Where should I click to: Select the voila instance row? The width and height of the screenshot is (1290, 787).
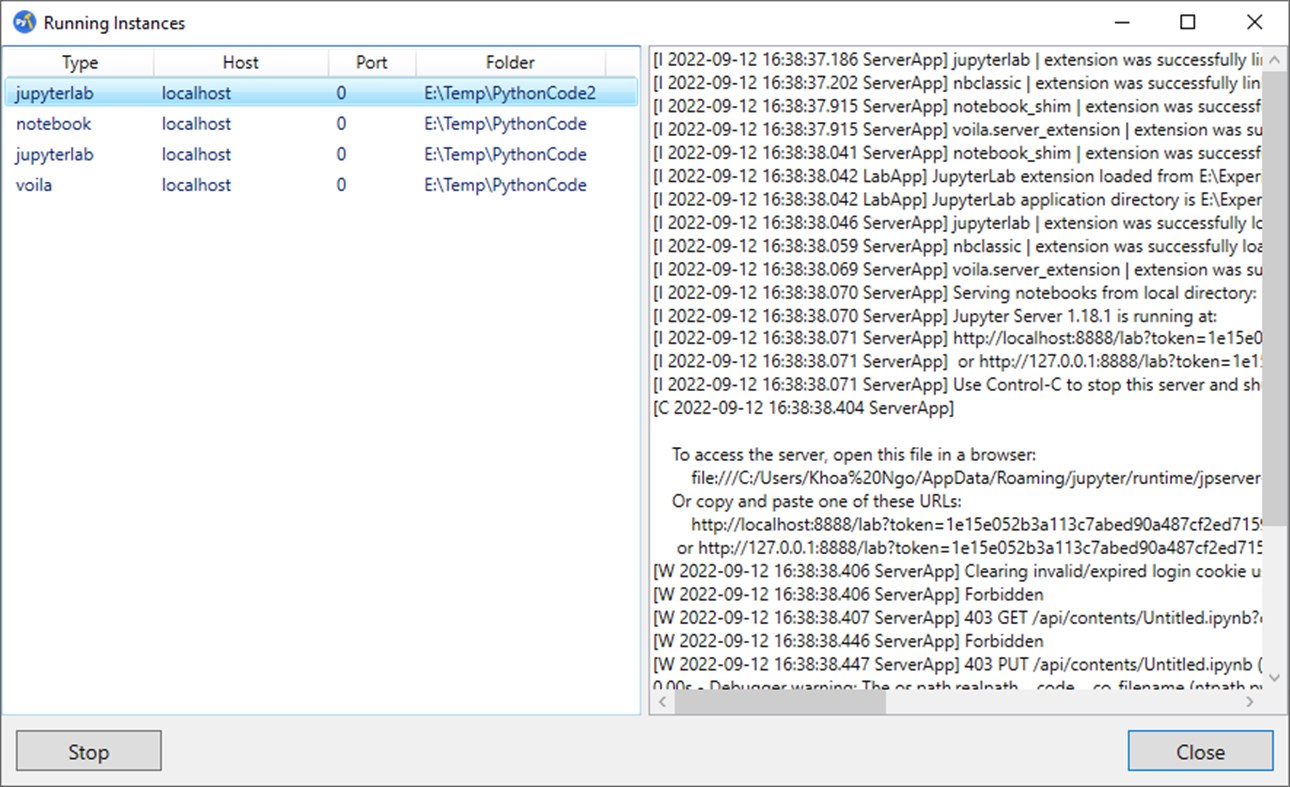pyautogui.click(x=320, y=185)
